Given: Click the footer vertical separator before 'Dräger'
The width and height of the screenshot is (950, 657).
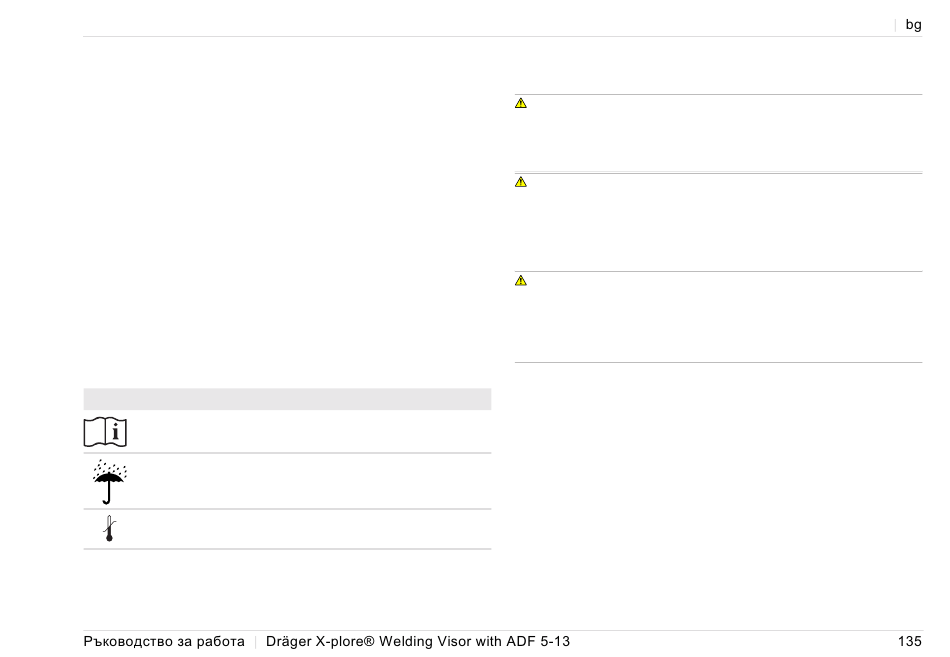Looking at the screenshot, I should [x=256, y=642].
